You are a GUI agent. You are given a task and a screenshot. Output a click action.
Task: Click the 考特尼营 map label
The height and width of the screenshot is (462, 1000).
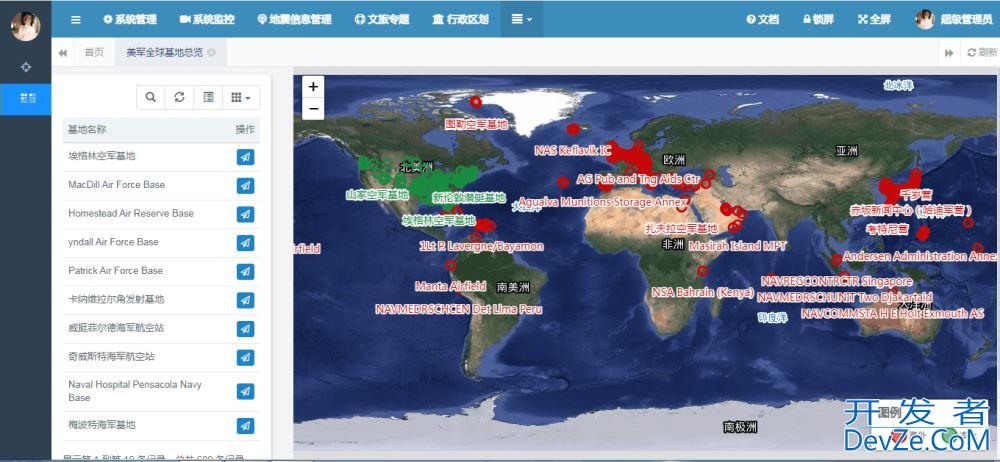click(887, 228)
